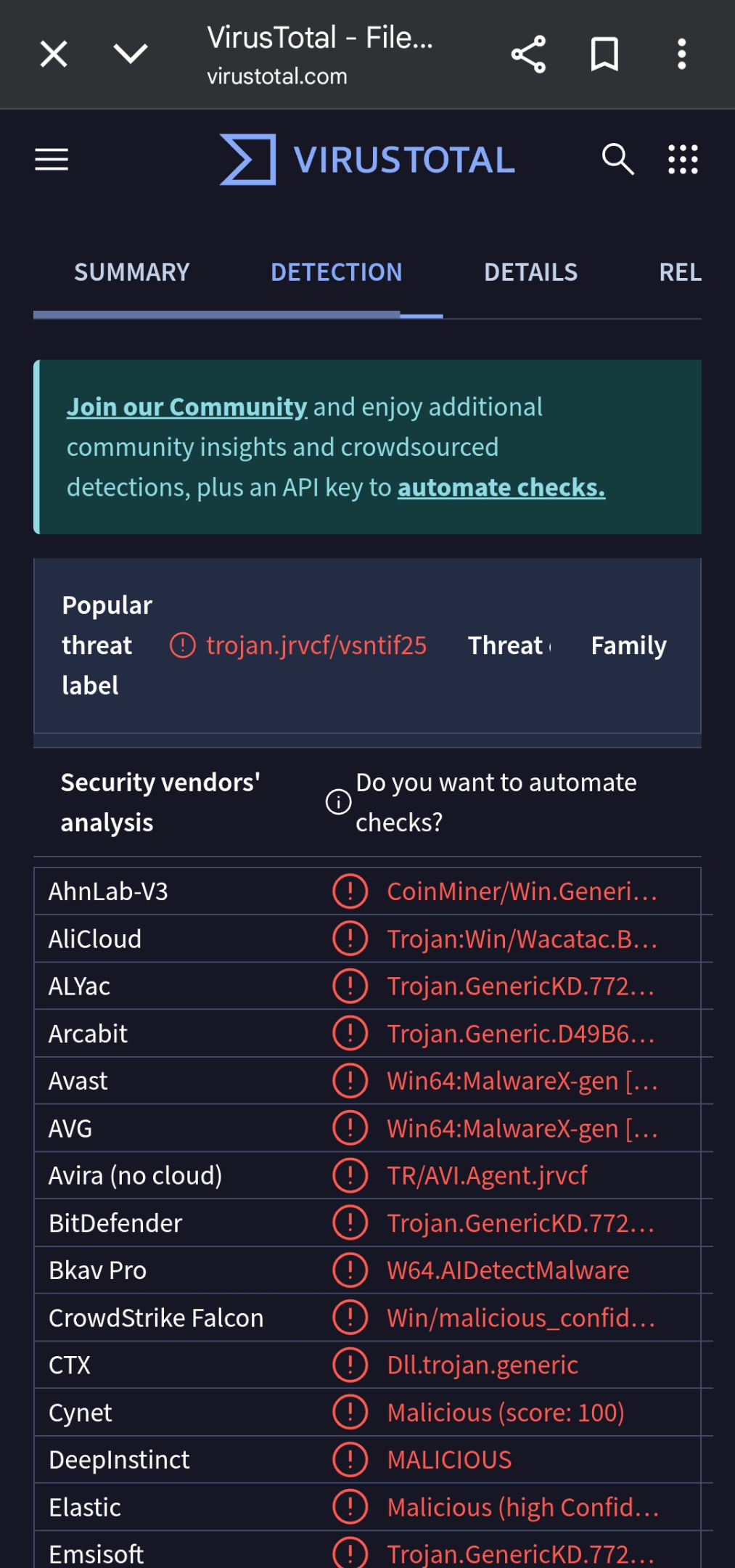Switch to the DETAILS tab
Viewport: 735px width, 1568px height.
[530, 272]
